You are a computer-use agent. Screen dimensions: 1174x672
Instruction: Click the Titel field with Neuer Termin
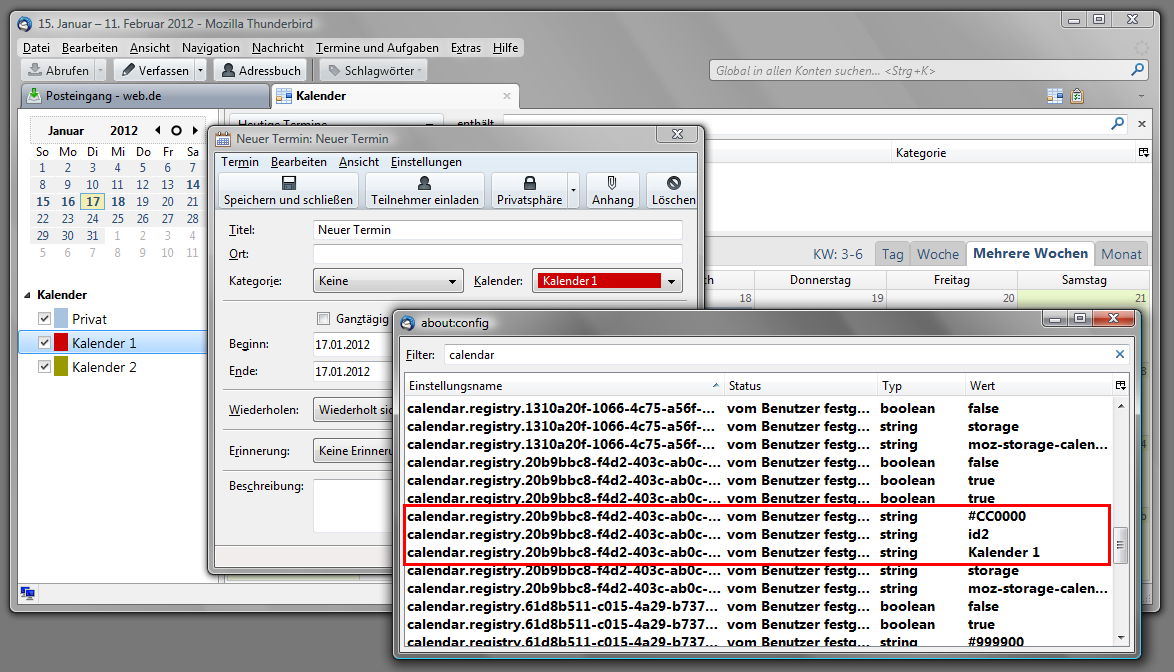tap(498, 230)
